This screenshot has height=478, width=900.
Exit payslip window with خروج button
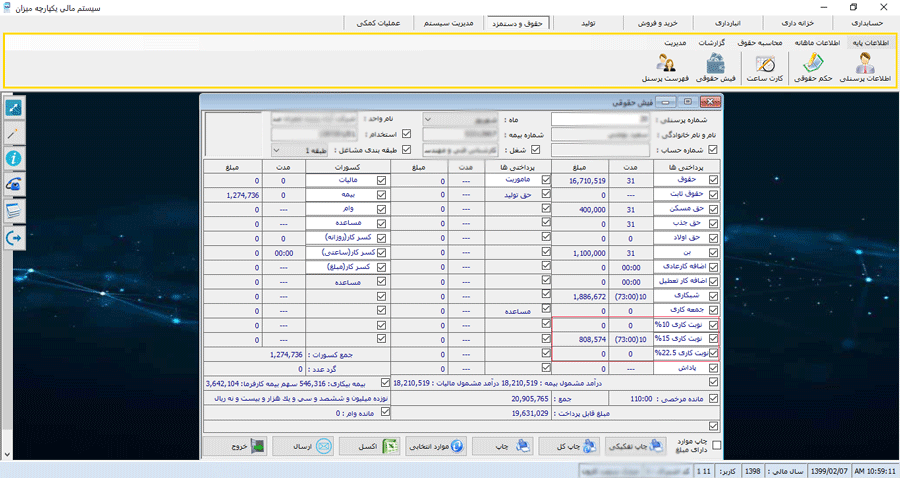(x=236, y=446)
